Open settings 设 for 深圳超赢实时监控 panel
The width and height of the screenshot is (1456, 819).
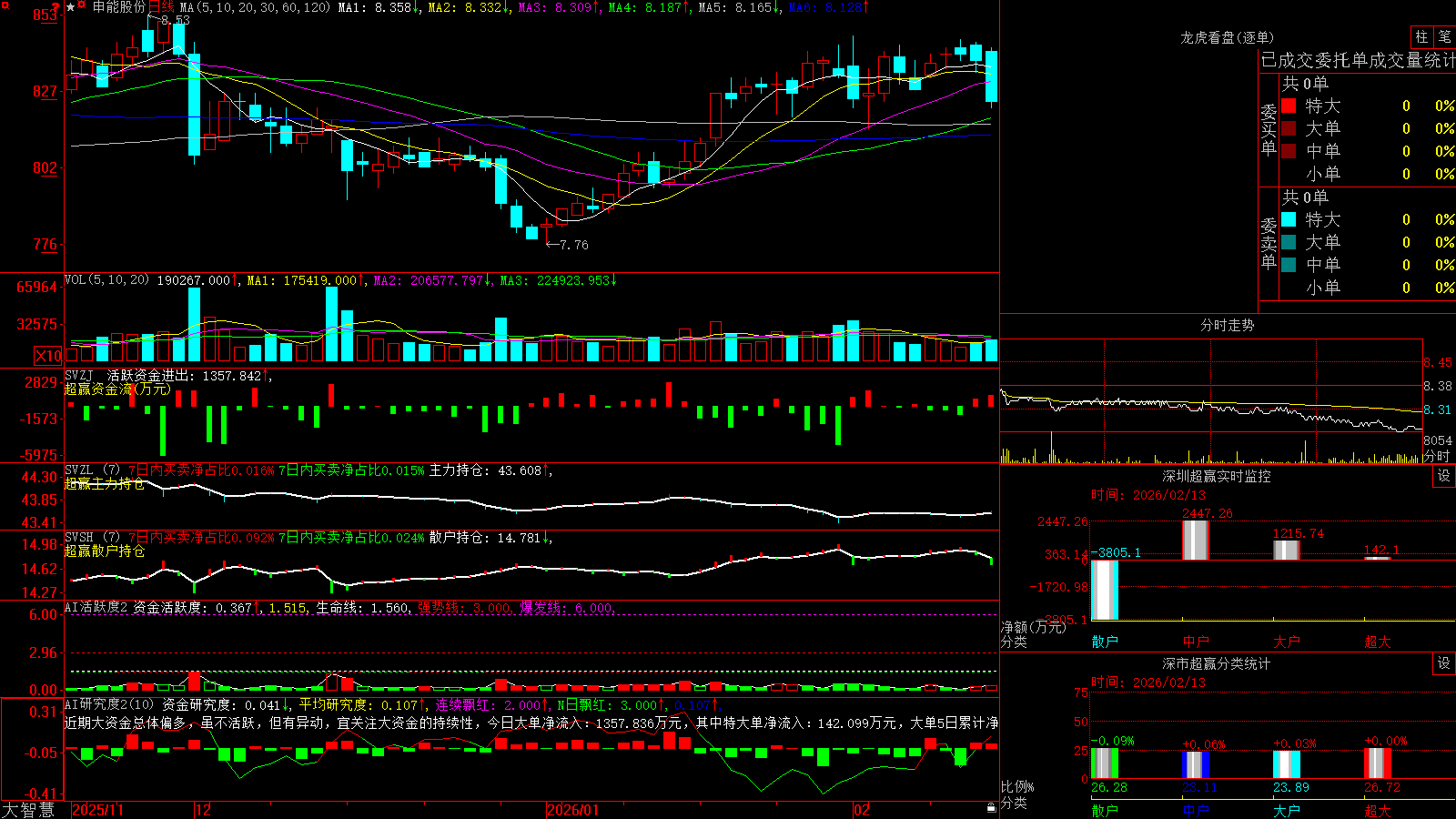pos(1444,476)
